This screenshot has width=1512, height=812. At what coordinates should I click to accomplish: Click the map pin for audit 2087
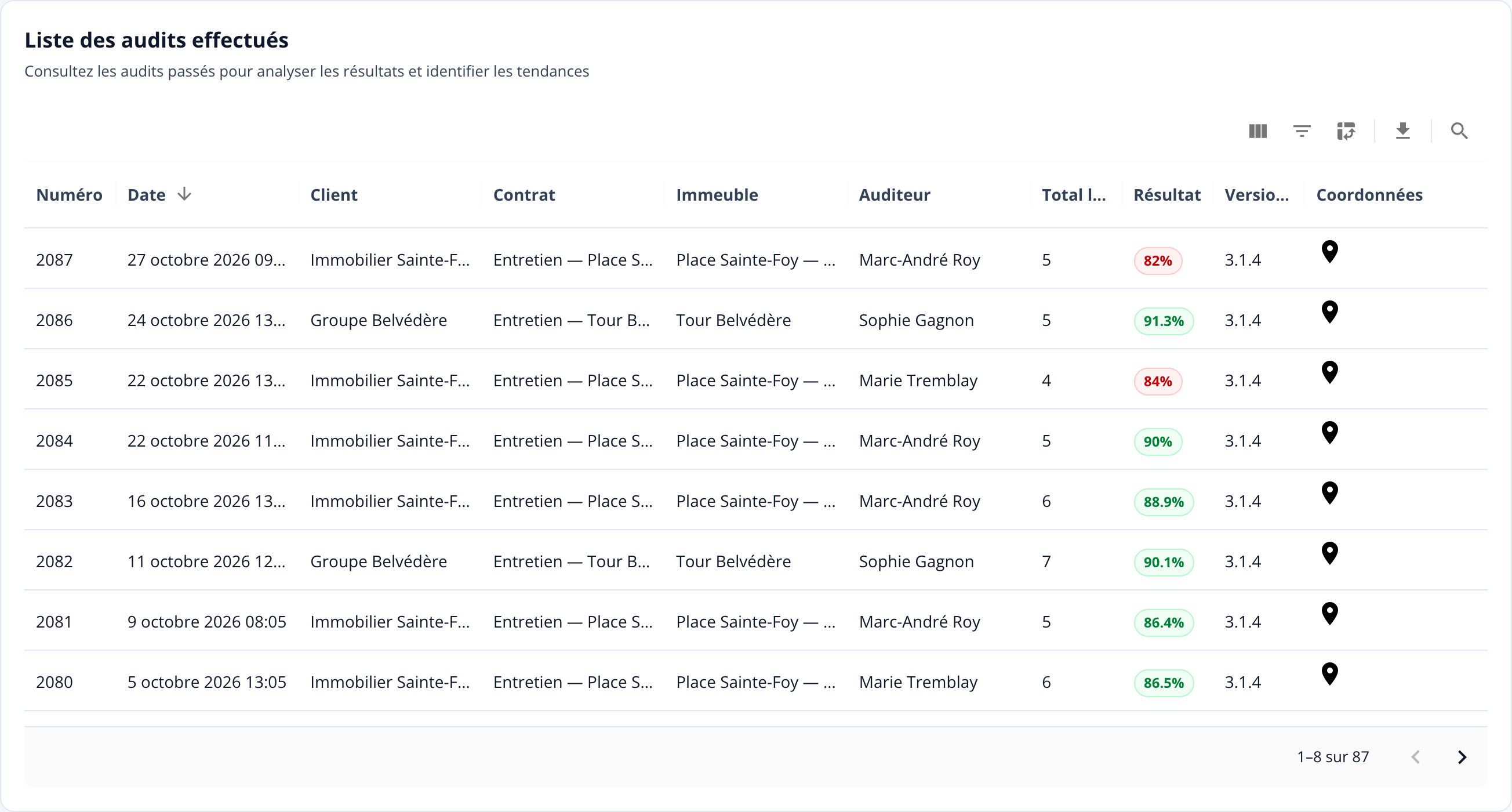[x=1329, y=252]
